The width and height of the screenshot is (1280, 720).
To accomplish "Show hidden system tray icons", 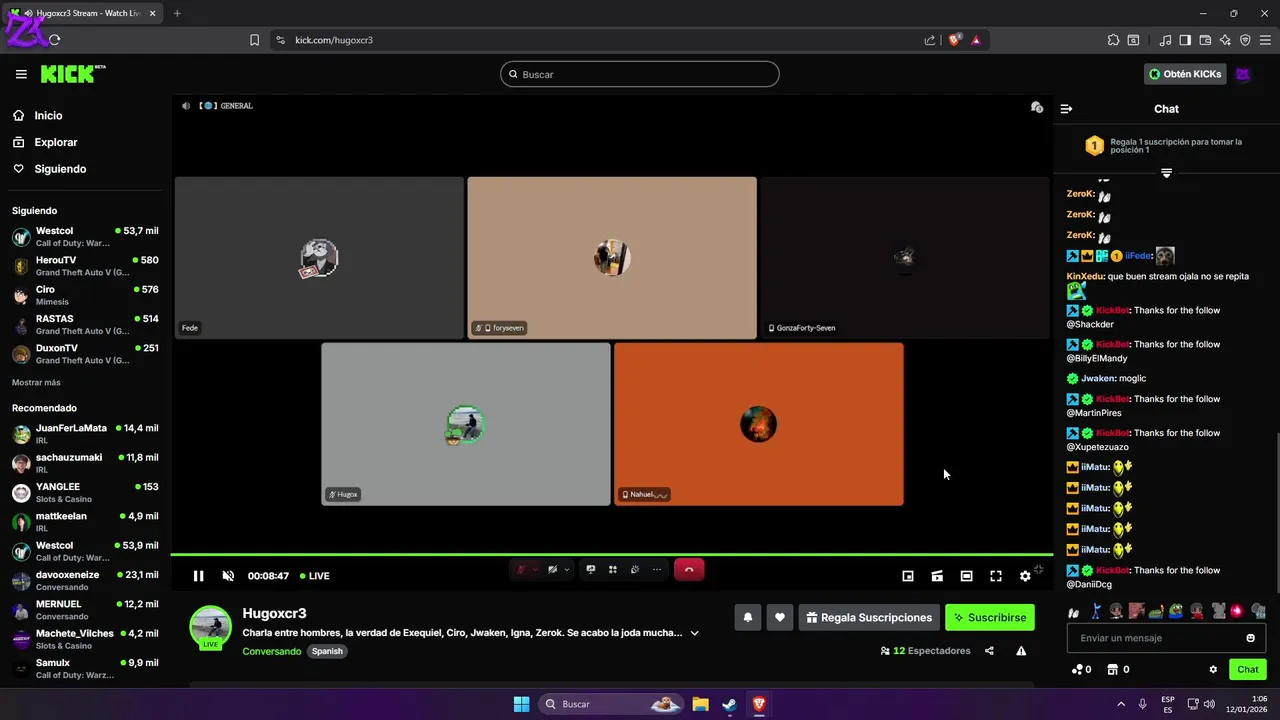I will coord(1120,704).
